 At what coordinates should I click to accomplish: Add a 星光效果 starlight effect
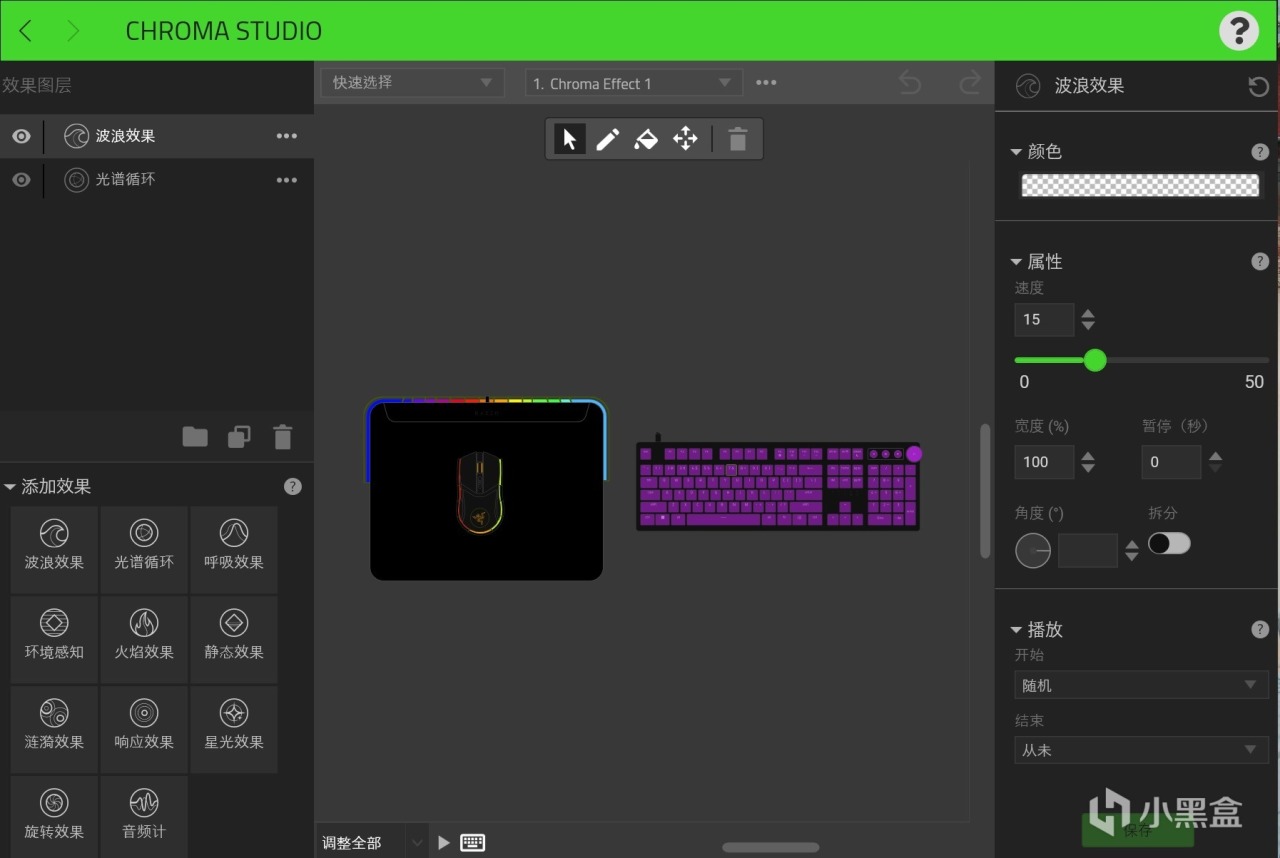point(234,729)
